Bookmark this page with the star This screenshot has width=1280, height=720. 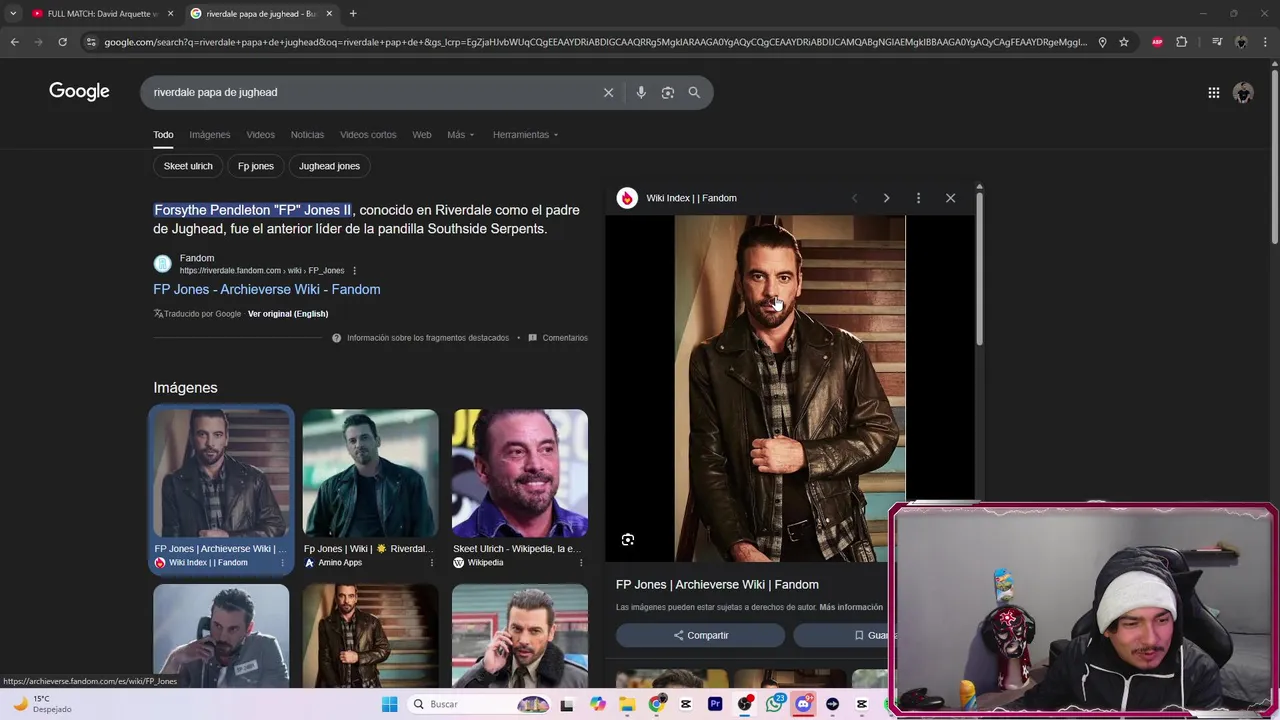pyautogui.click(x=1124, y=42)
